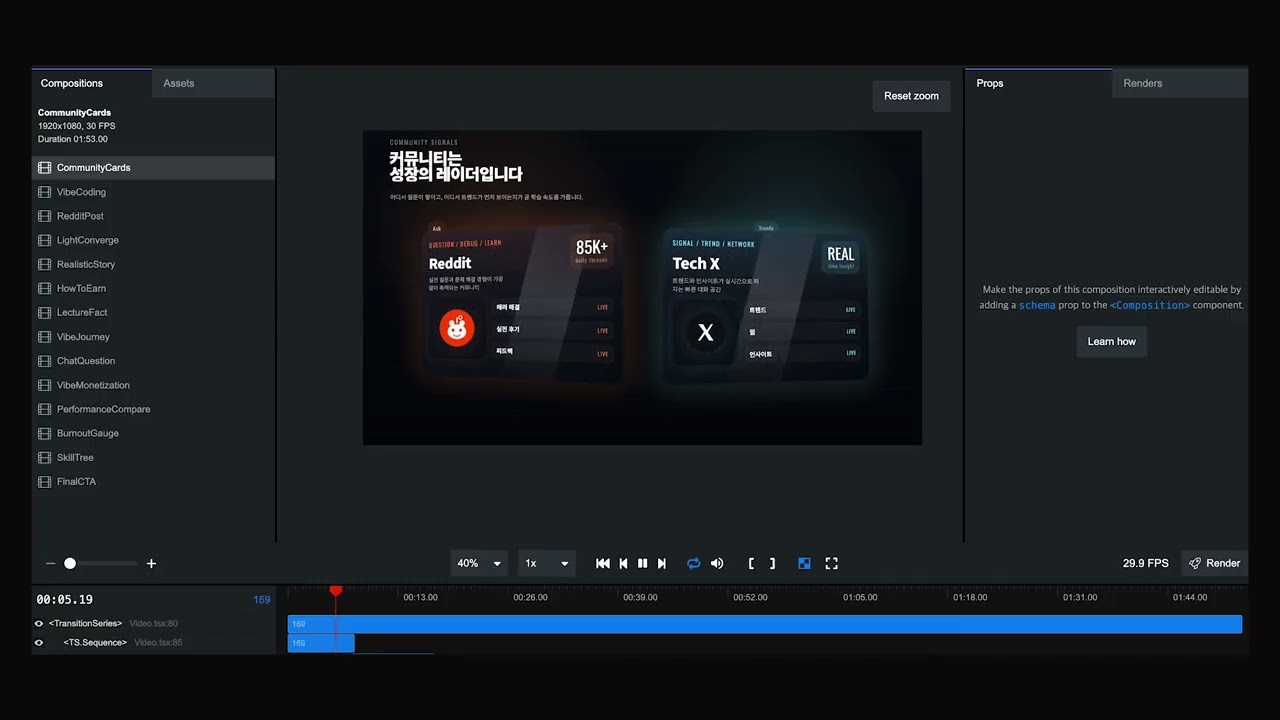Select the BurnoutGauge composition
1280x720 pixels.
153,433
